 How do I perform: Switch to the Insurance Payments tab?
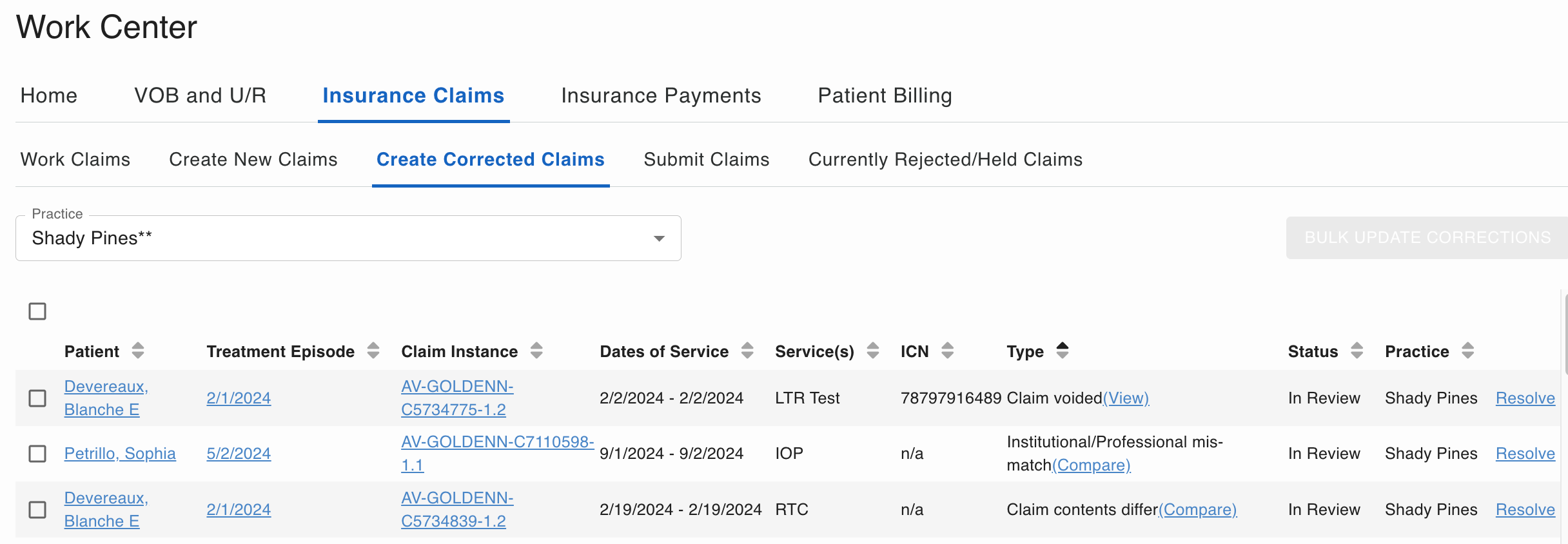coord(661,95)
